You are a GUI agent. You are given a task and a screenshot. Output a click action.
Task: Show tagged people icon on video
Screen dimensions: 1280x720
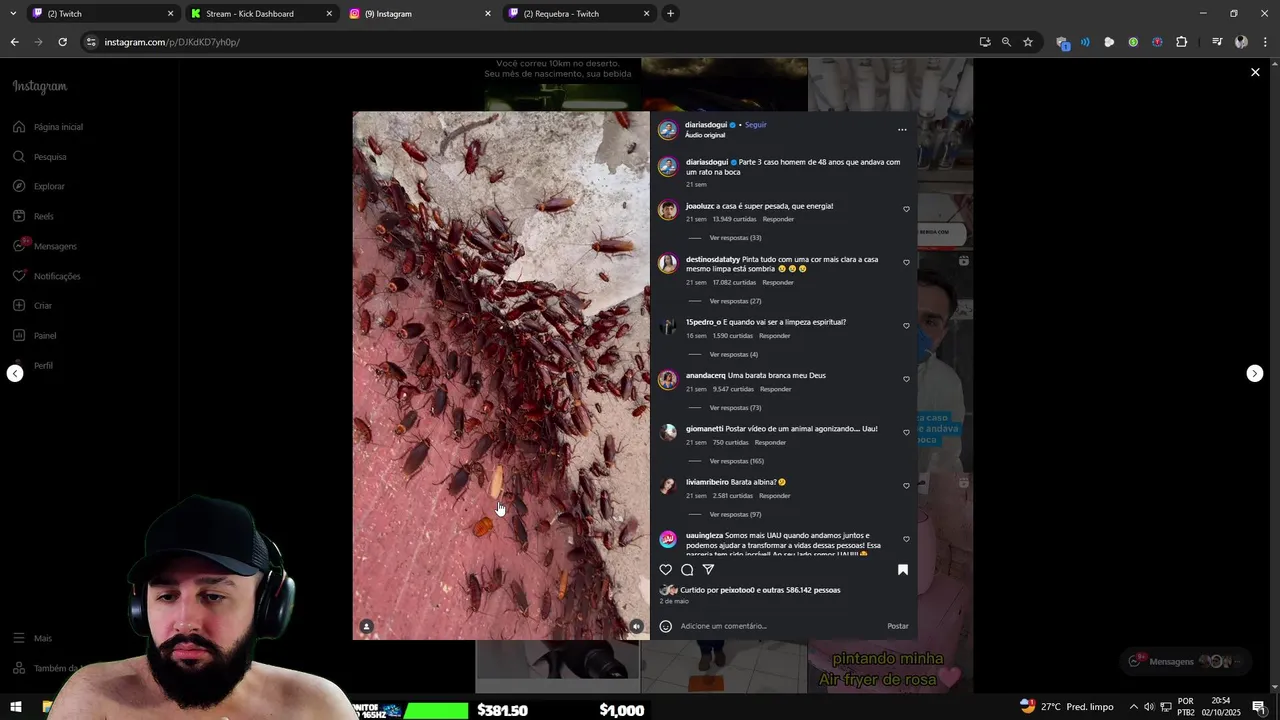(x=366, y=626)
